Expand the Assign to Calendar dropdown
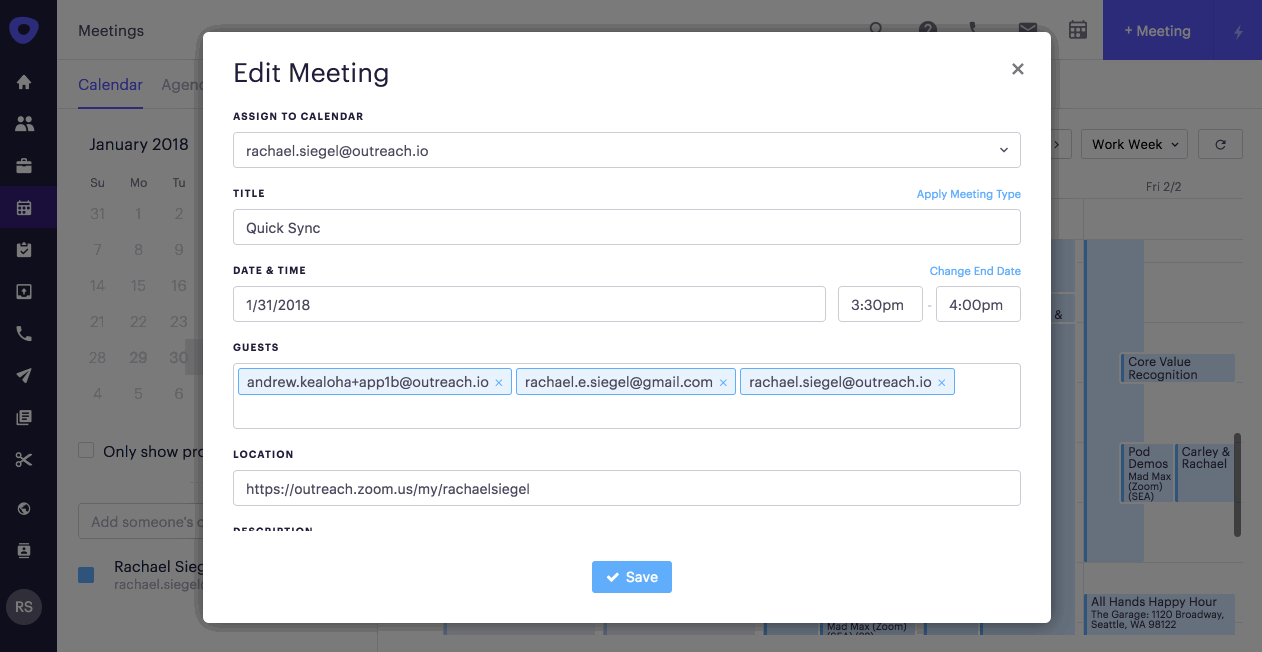 pos(626,150)
